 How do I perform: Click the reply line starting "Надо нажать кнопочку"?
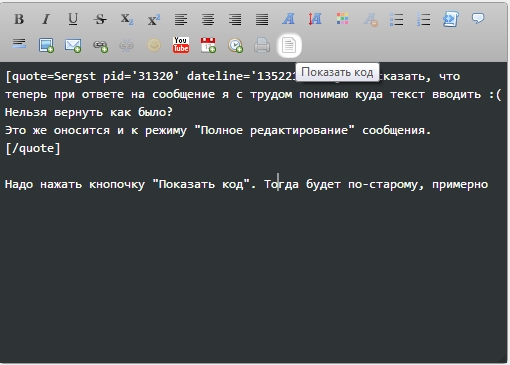pos(247,184)
